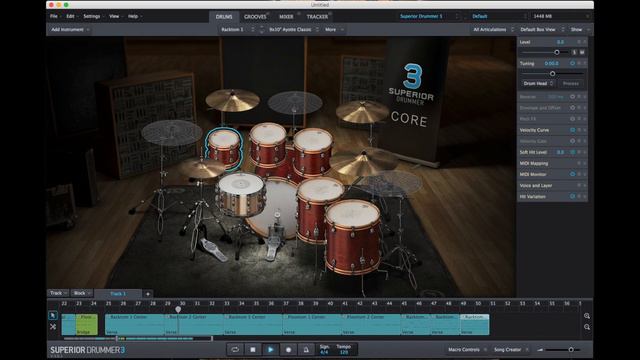Screen dimensions: 640x360
Task: Click the Process button
Action: click(571, 83)
